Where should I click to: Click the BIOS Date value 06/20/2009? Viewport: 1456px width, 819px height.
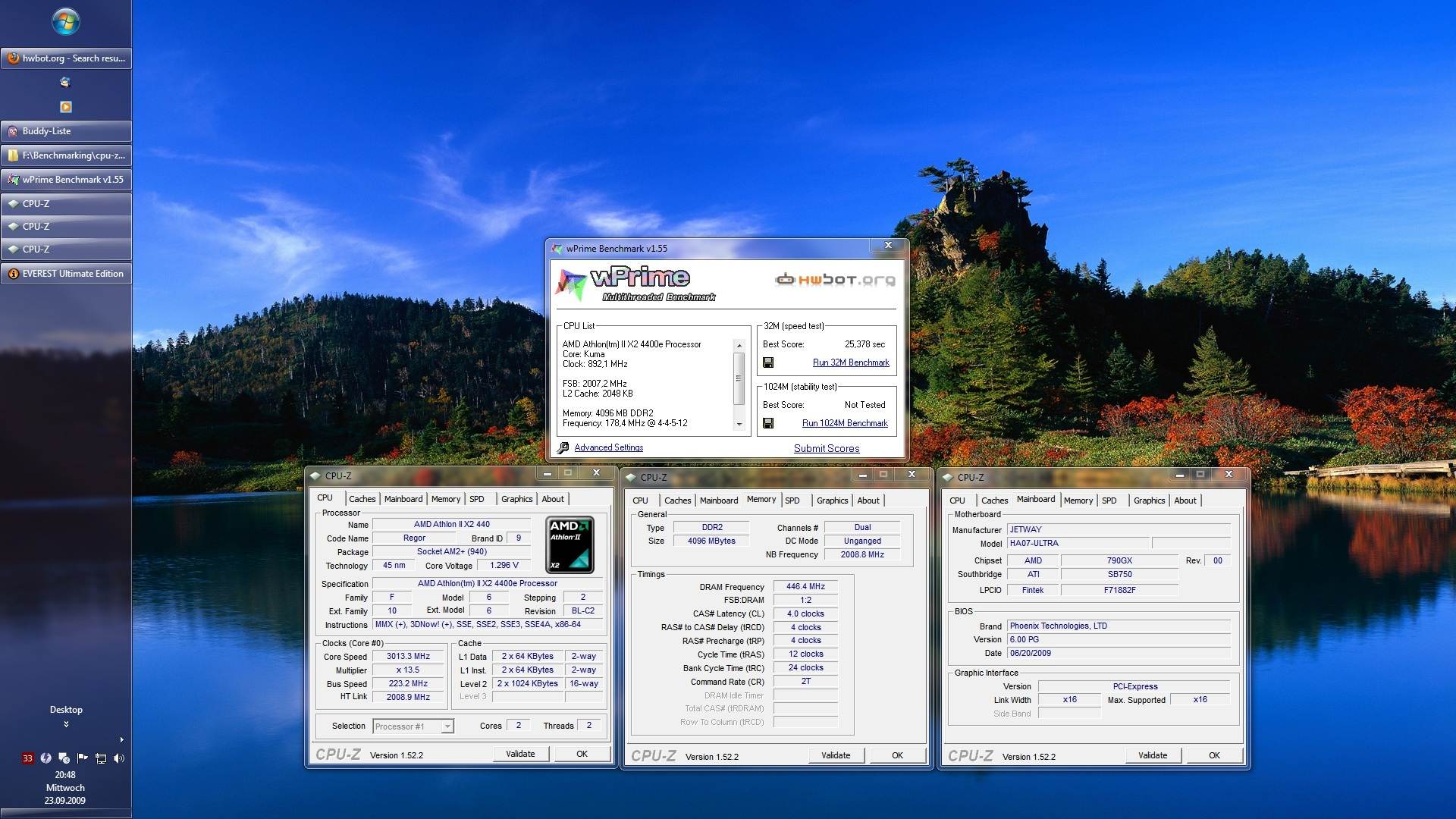(1119, 654)
